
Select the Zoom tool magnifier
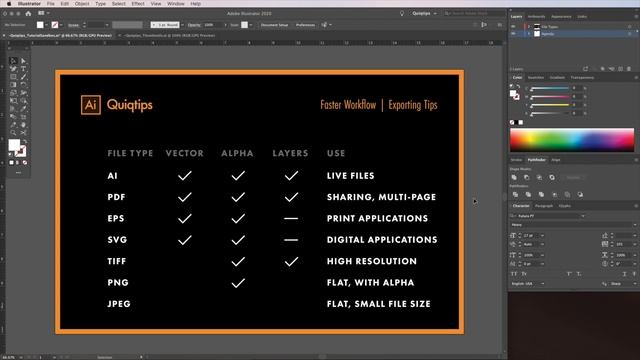pos(13,133)
